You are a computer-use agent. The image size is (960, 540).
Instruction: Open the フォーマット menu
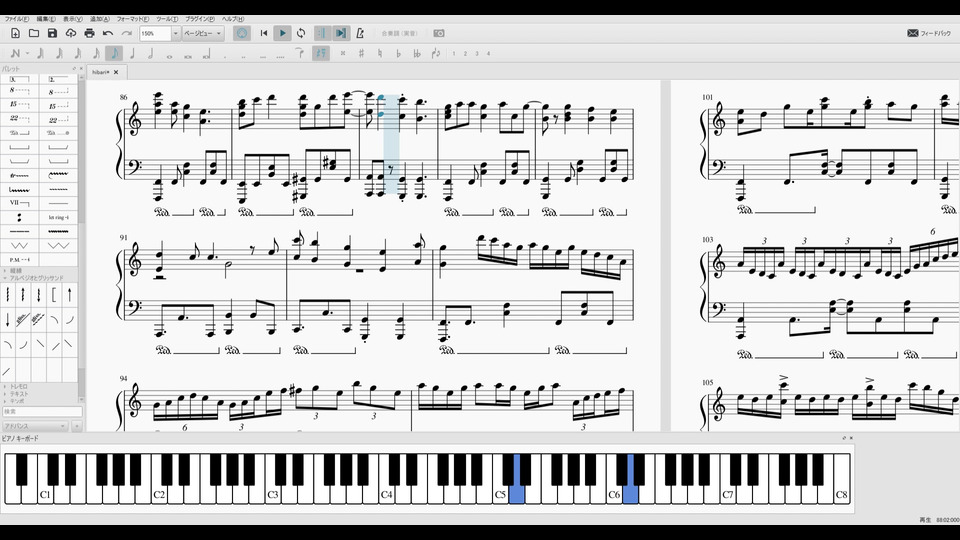pyautogui.click(x=133, y=19)
